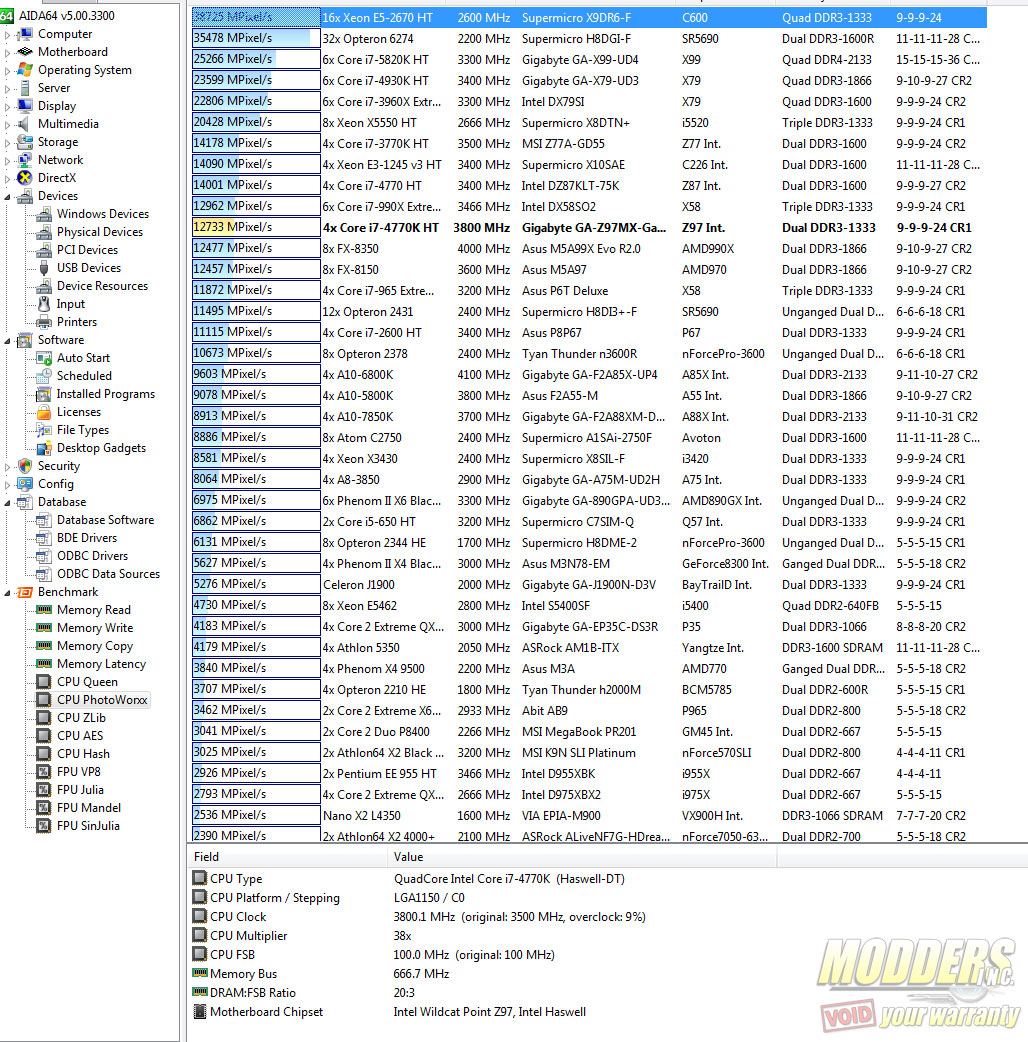
Task: Click the CPU Clock field row
Action: [x=419, y=916]
